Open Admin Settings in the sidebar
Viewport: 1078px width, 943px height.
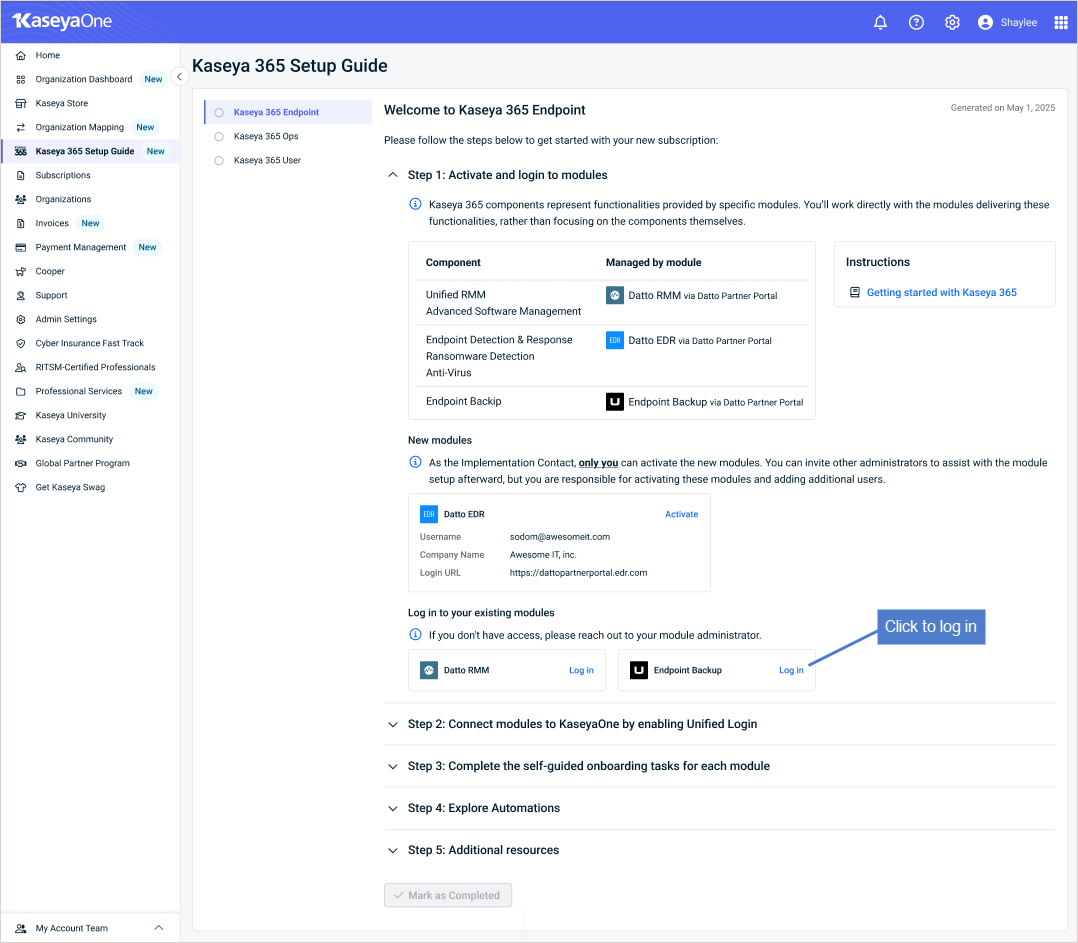tap(90, 320)
